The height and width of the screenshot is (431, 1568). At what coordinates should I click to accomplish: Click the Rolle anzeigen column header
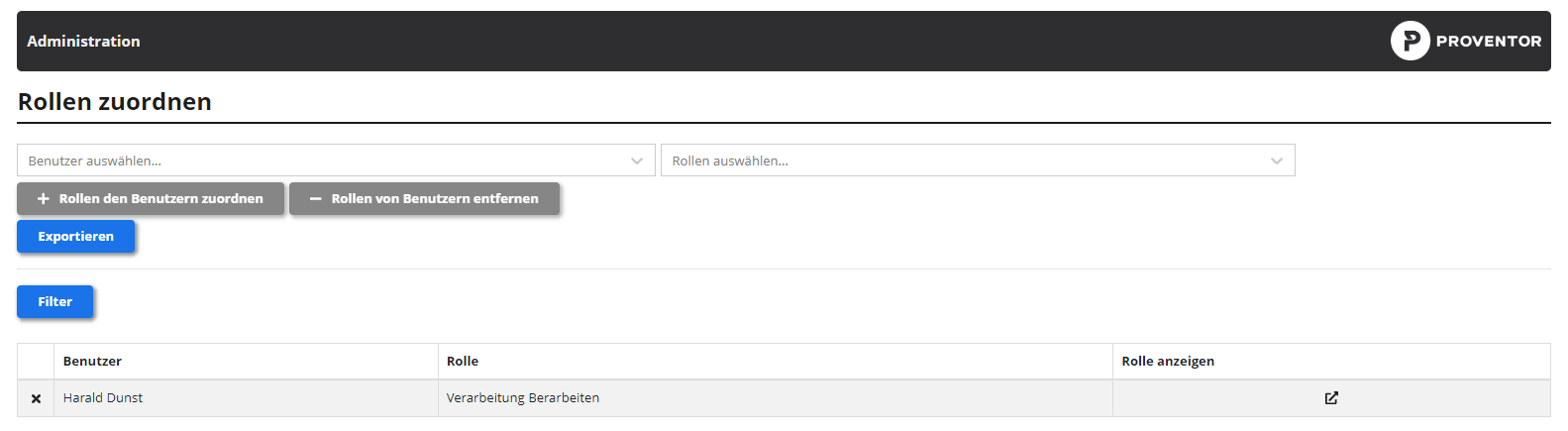(1168, 362)
